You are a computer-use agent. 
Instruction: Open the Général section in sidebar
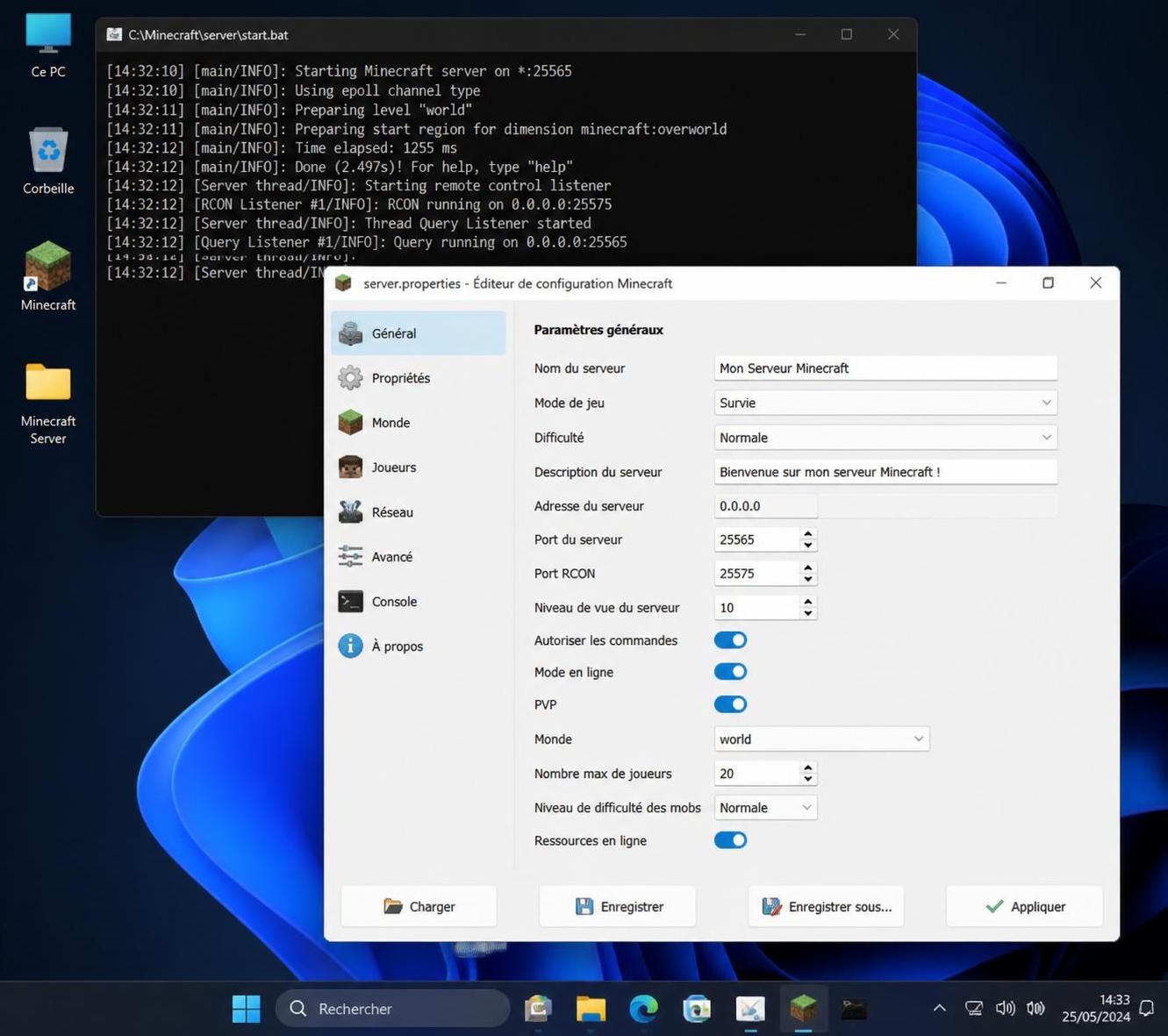click(418, 333)
